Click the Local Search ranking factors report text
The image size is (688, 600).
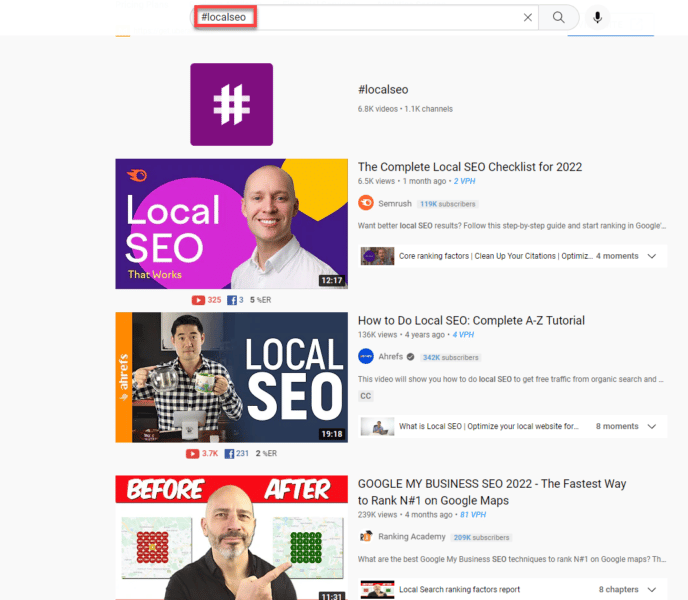point(459,589)
